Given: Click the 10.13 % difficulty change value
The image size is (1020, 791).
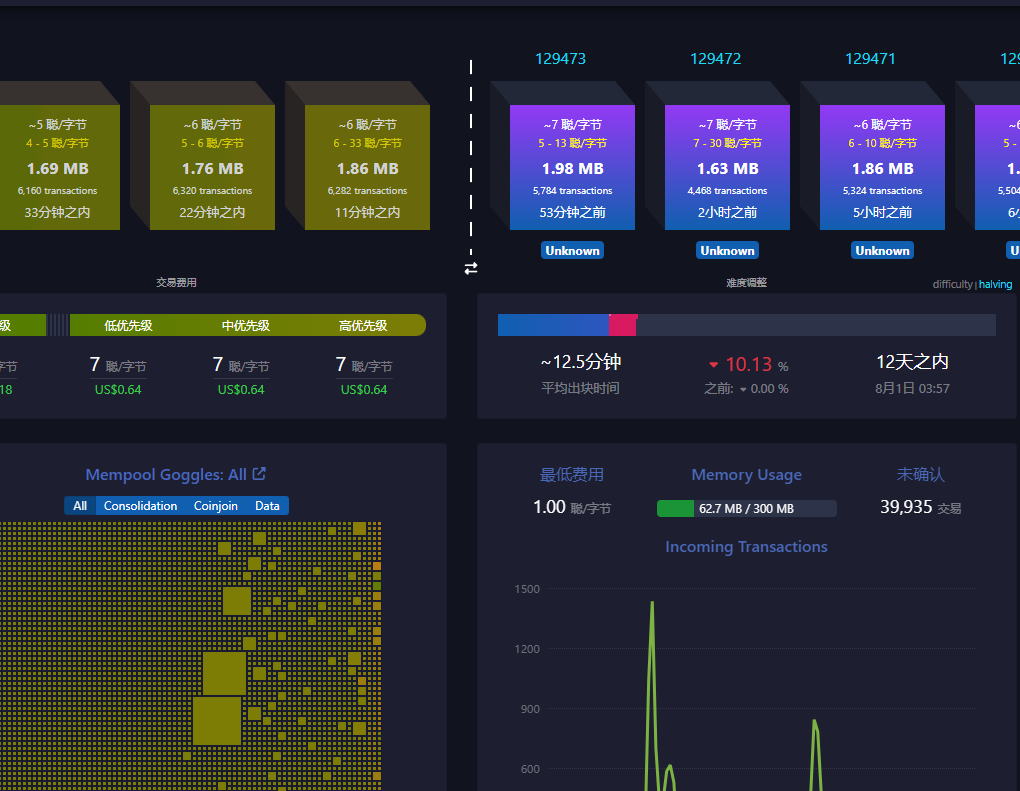Looking at the screenshot, I should pos(749,364).
